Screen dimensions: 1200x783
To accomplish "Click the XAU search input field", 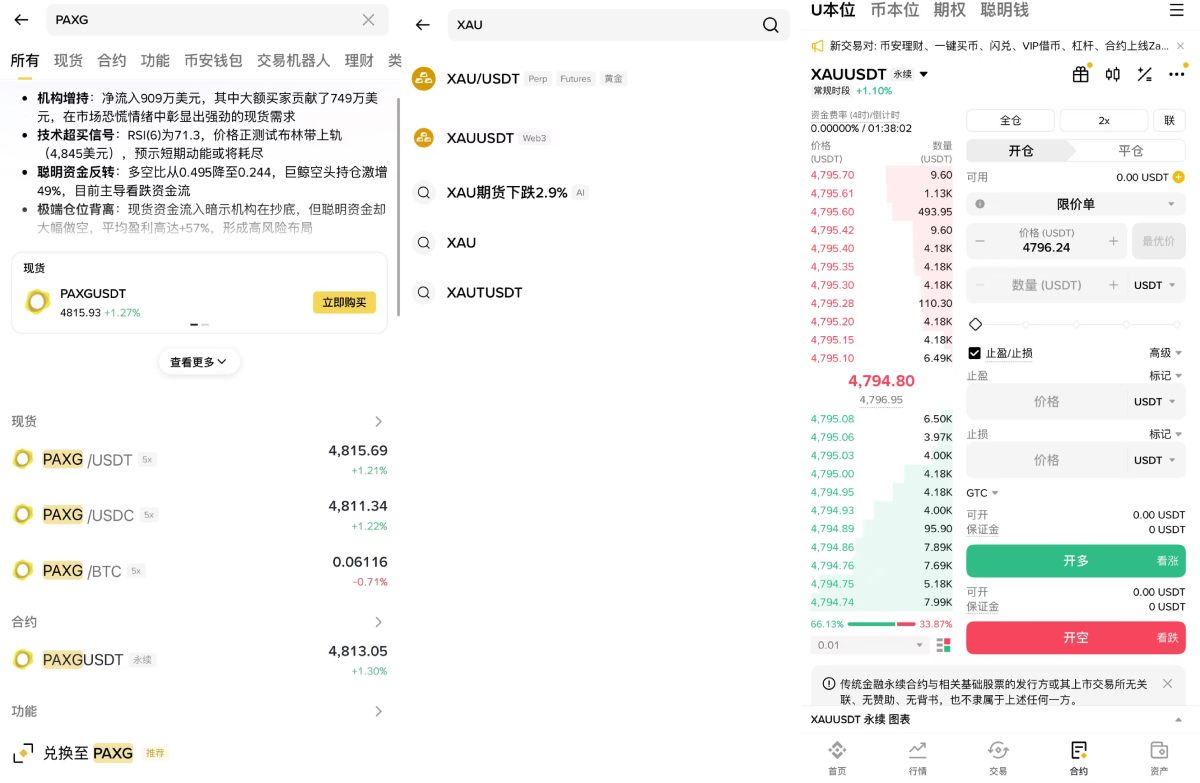I will [600, 24].
